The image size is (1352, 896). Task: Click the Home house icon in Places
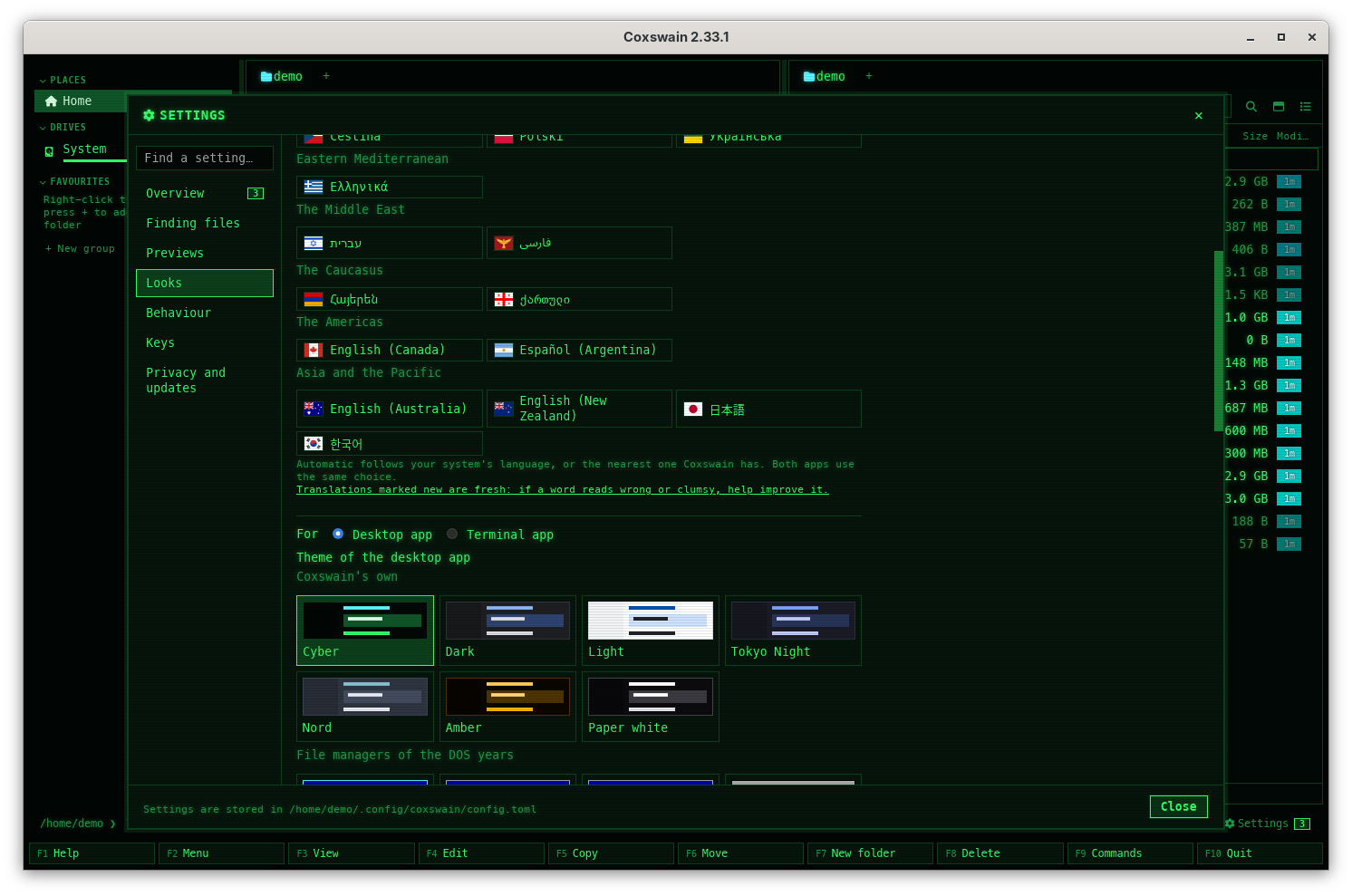coord(52,101)
